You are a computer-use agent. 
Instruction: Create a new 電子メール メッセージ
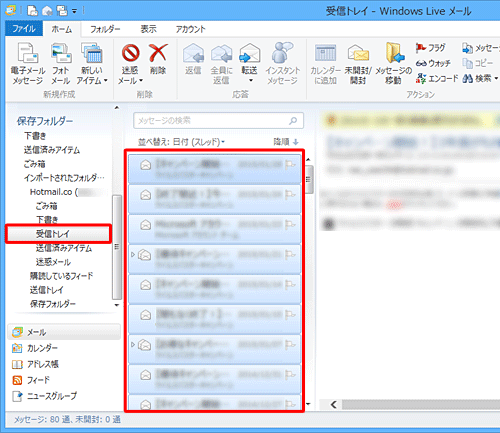28,64
